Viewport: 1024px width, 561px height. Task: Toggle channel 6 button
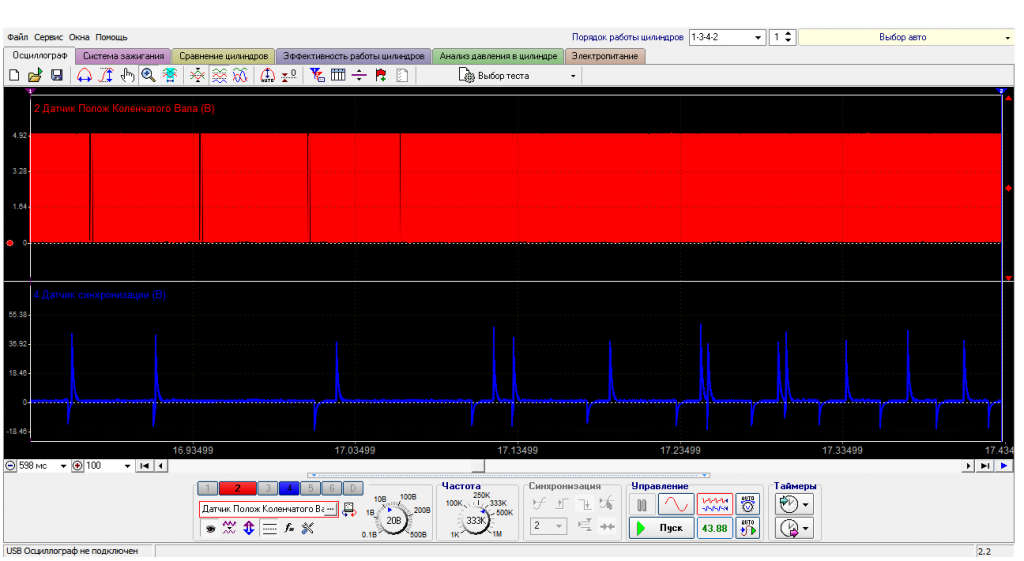(x=332, y=488)
